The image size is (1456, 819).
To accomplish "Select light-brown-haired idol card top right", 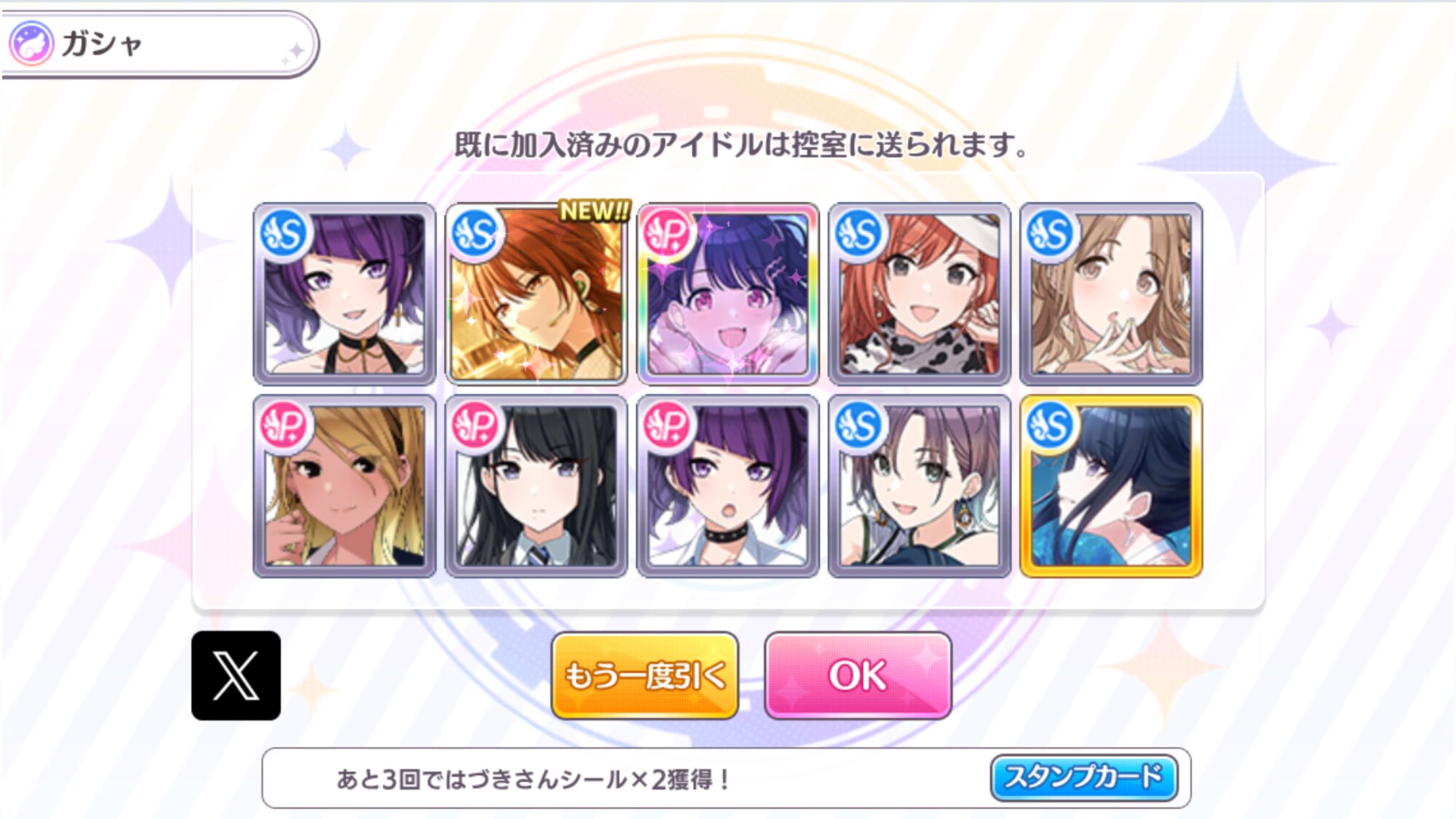I will point(1111,294).
